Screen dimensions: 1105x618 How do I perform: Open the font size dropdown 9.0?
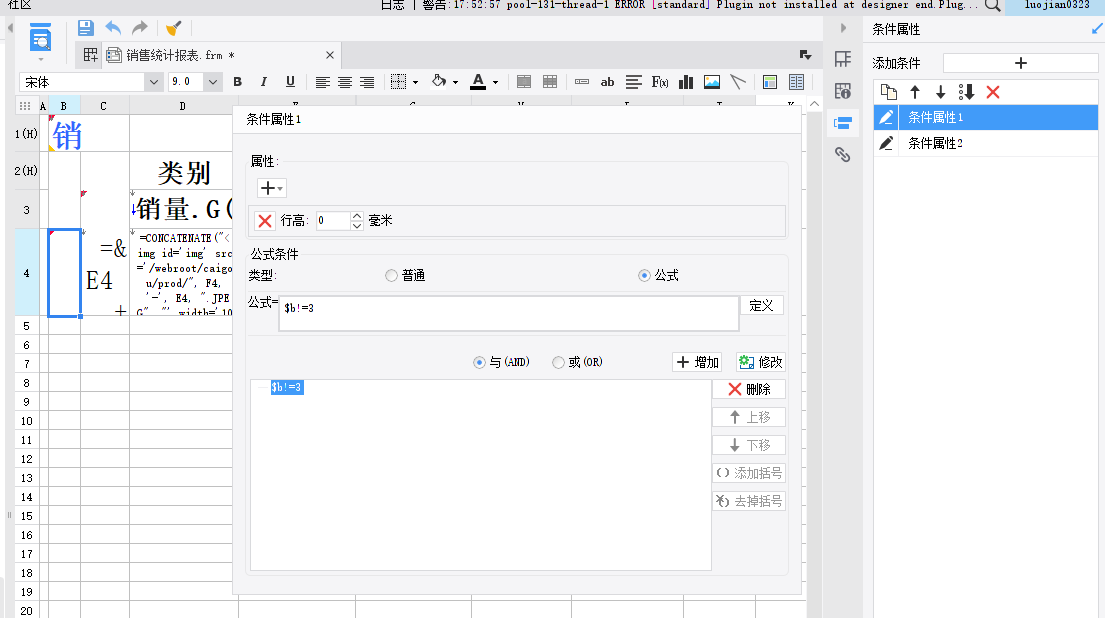213,82
